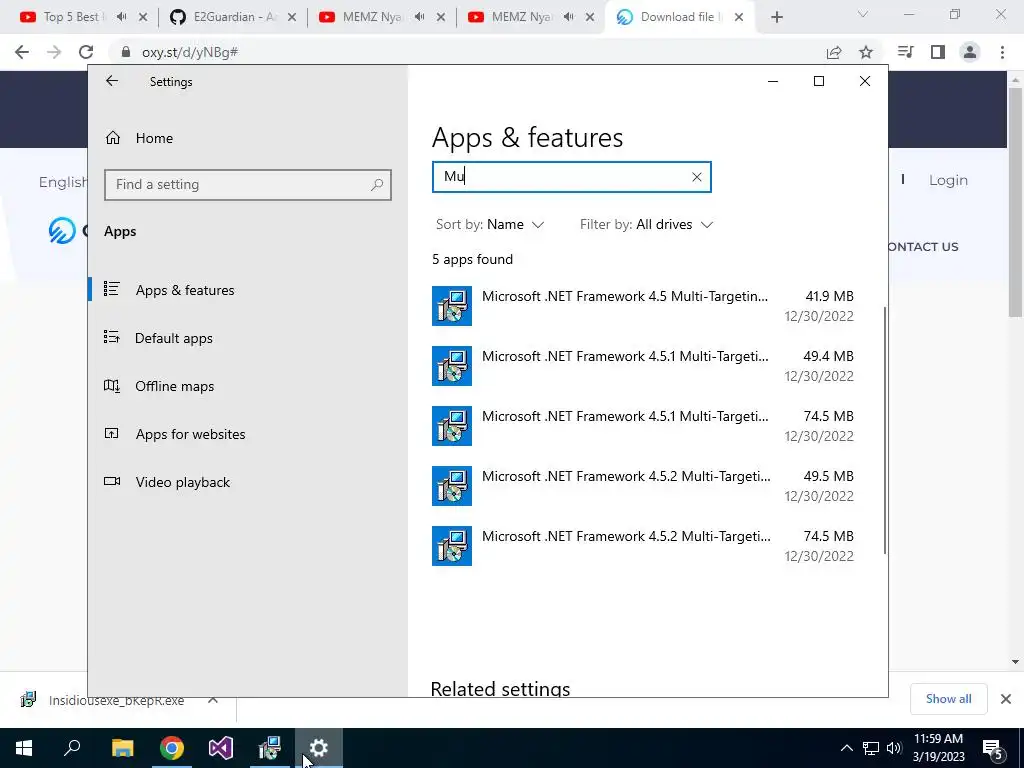Viewport: 1024px width, 768px height.
Task: Bookmark this page with star icon
Action: point(866,52)
